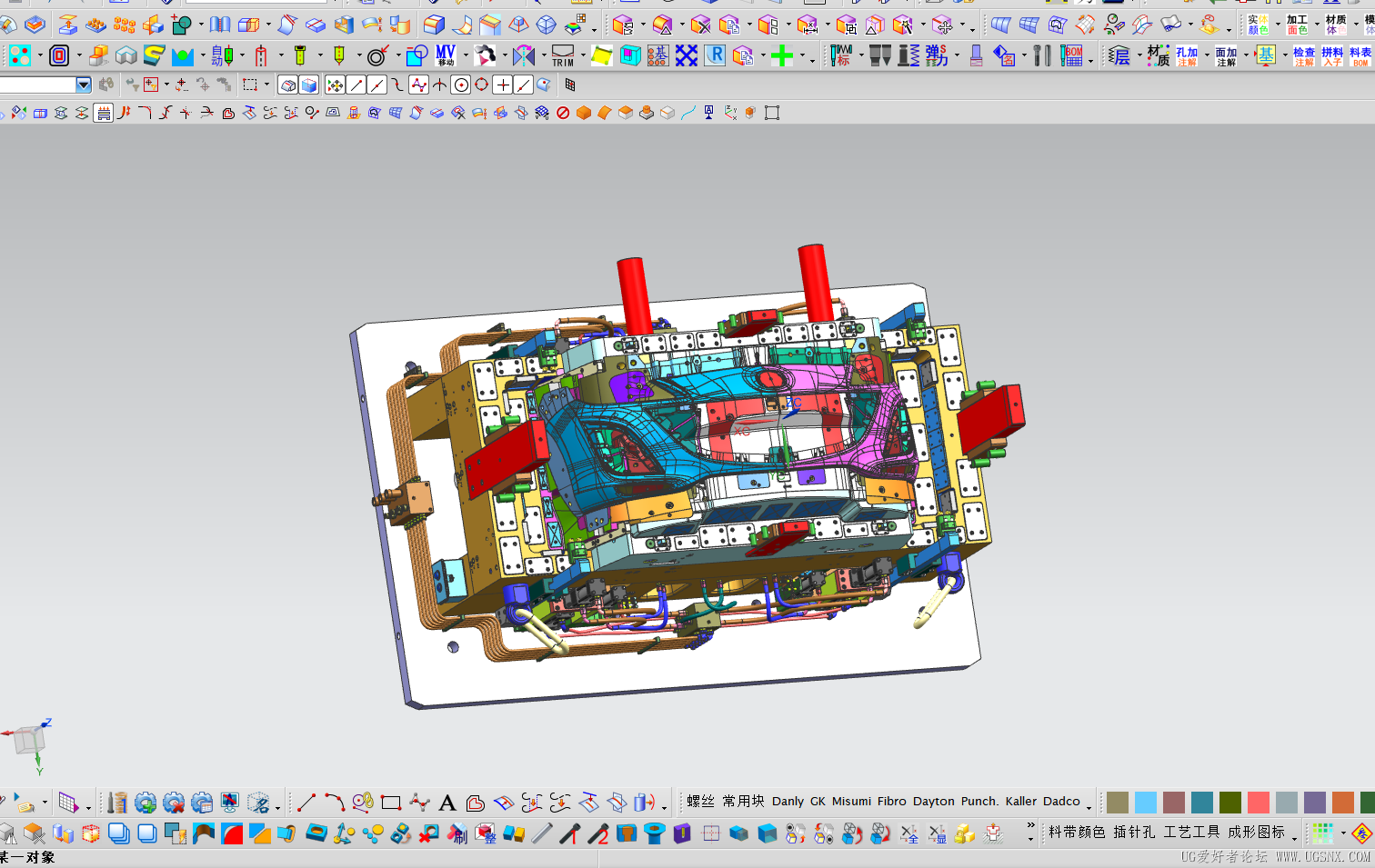Toggle the arc center snap point
Screen dimensions: 1375x868
pyautogui.click(x=461, y=85)
